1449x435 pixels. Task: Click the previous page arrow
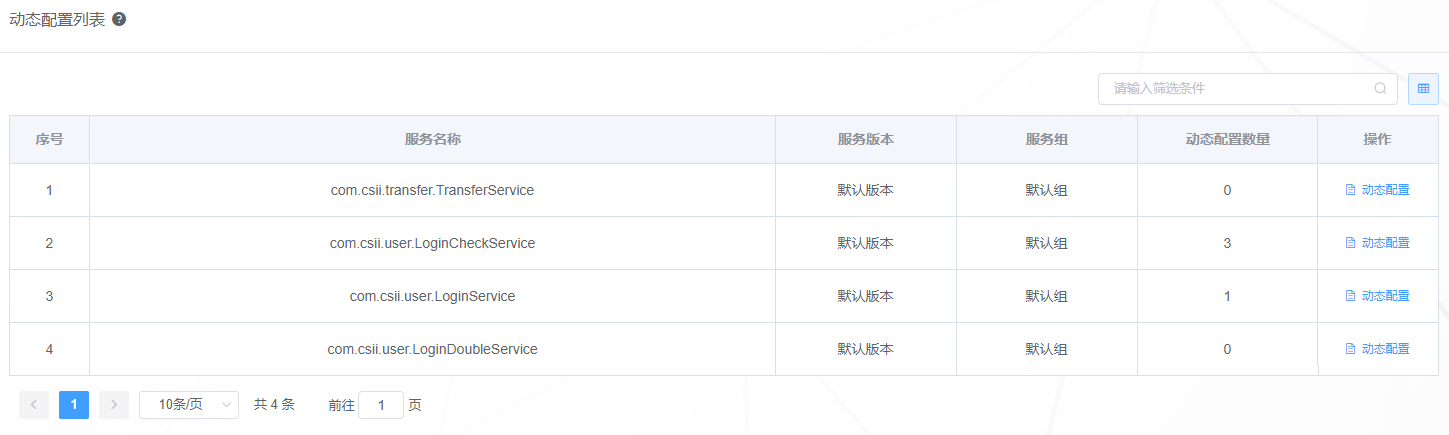(34, 405)
